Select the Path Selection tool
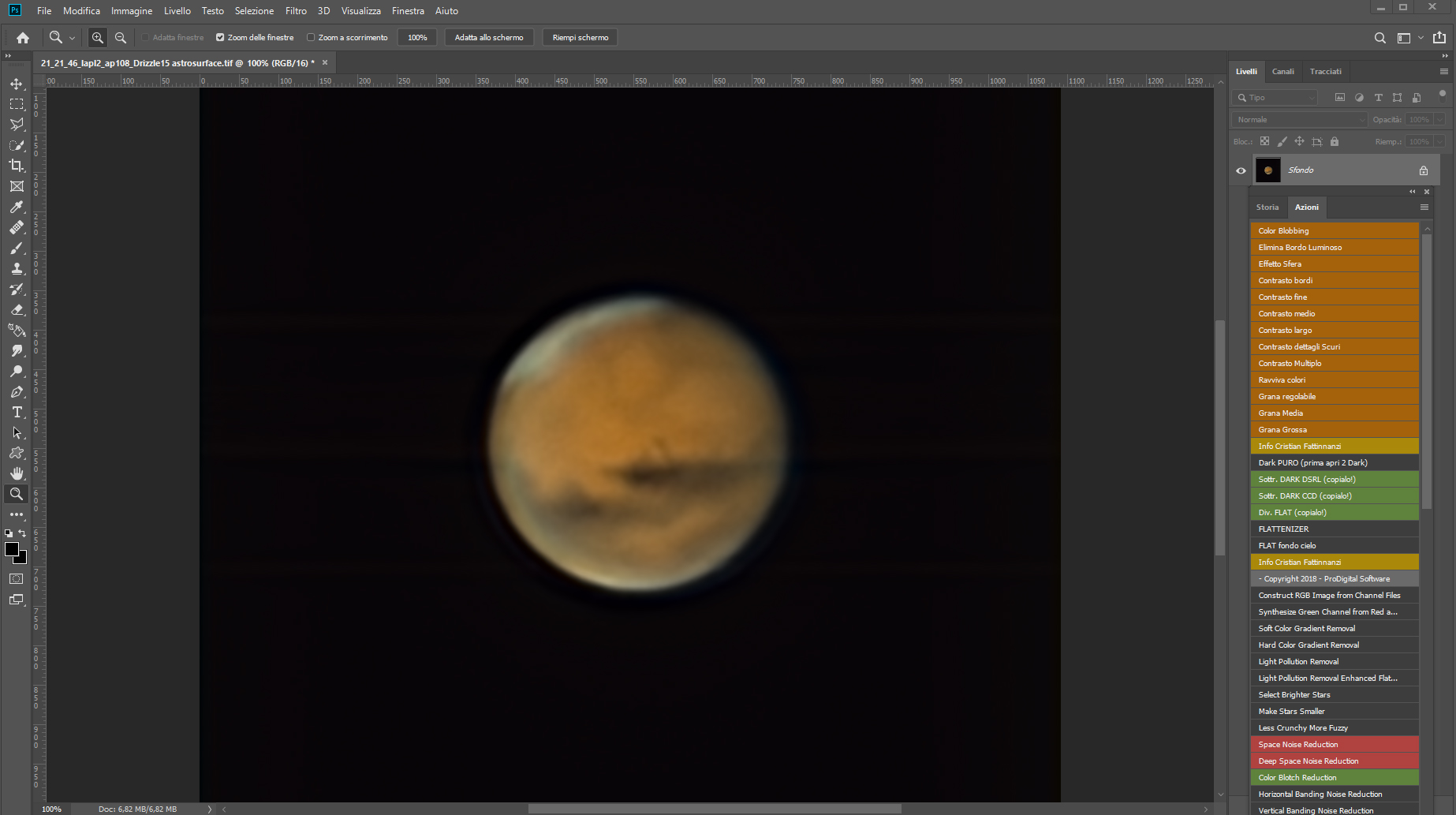Screen dimensions: 1456x815 [x=17, y=432]
